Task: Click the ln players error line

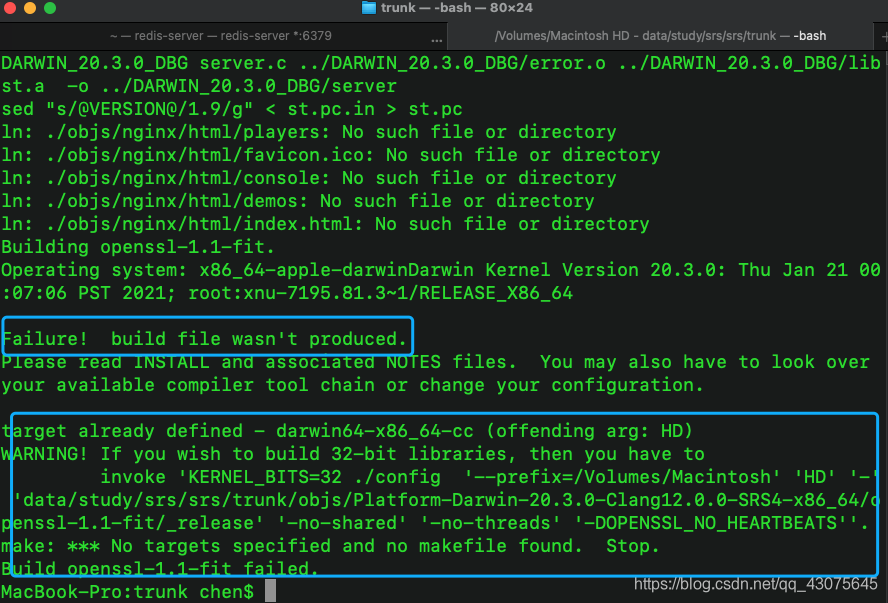Action: pyautogui.click(x=309, y=132)
